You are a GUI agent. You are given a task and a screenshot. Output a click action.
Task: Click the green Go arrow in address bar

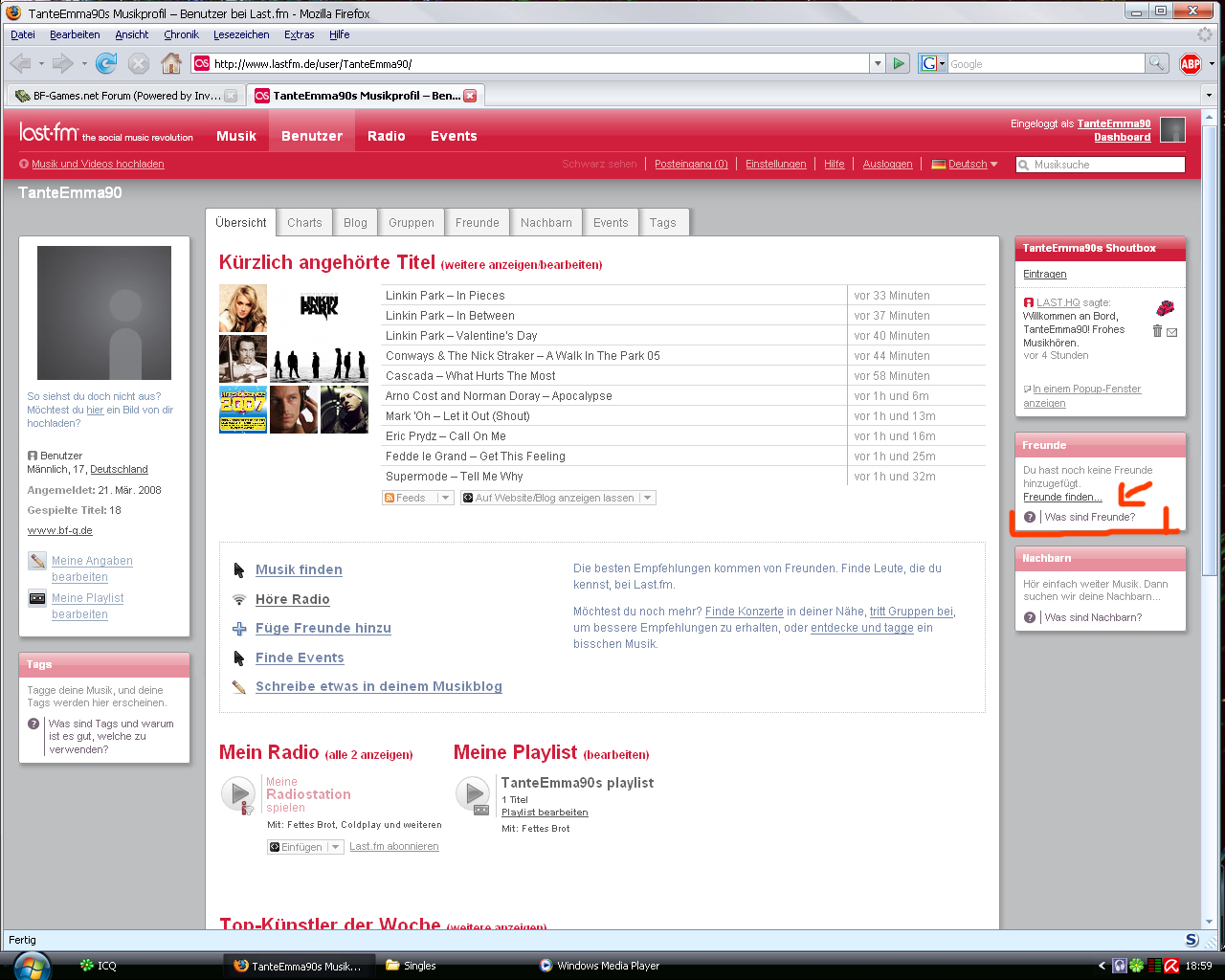(x=898, y=64)
